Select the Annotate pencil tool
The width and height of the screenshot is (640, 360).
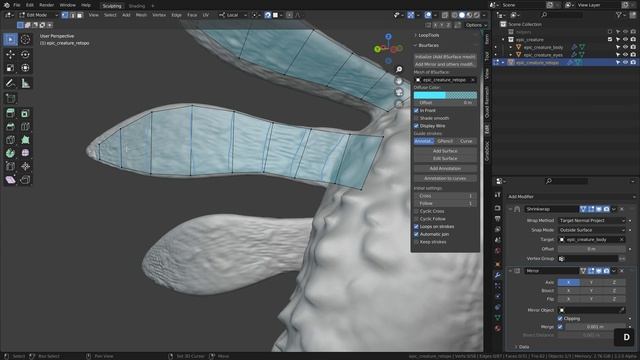tap(10, 83)
